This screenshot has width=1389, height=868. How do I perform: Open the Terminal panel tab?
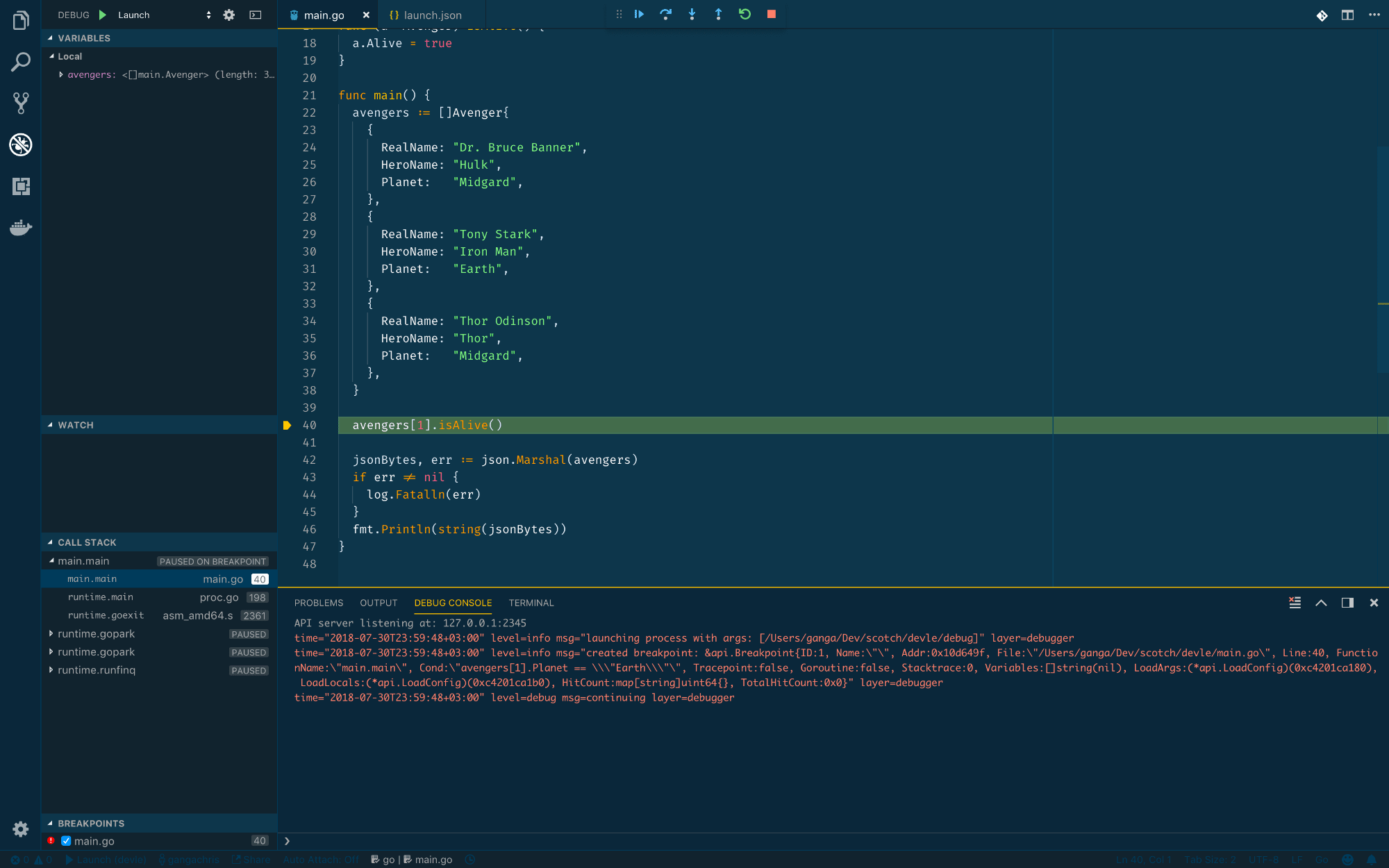click(531, 603)
